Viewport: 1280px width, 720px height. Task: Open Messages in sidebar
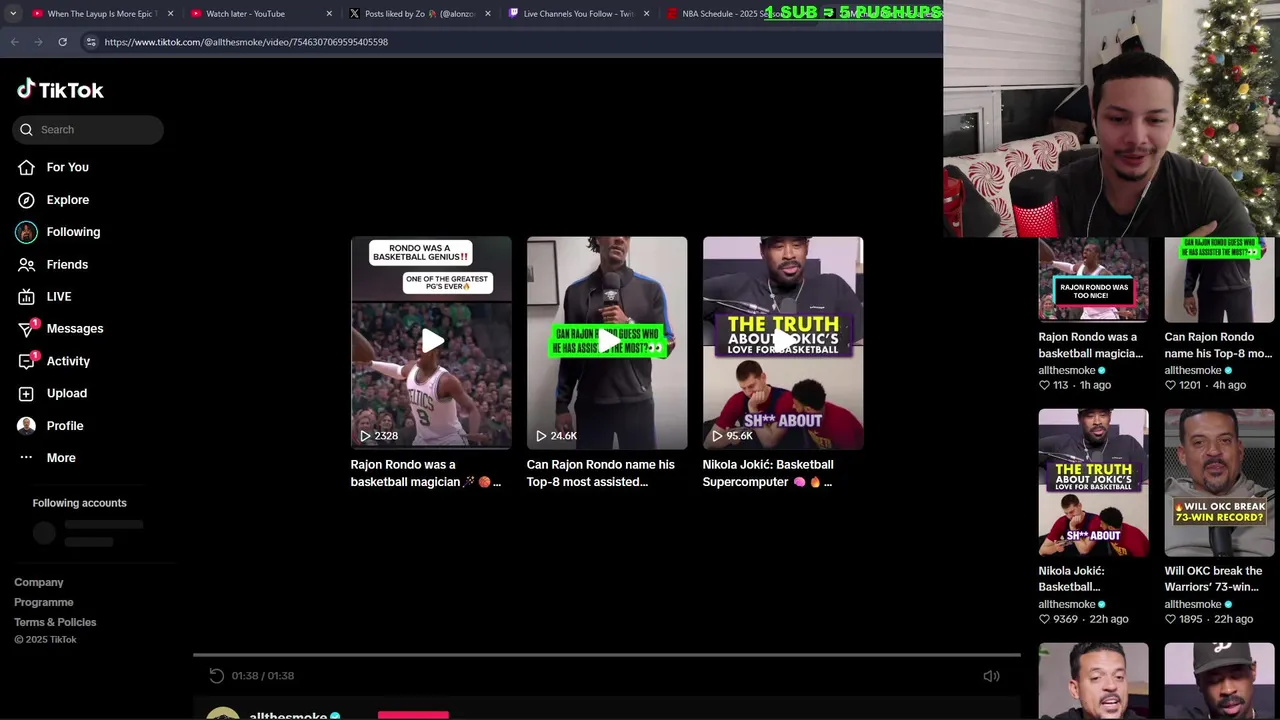[75, 328]
